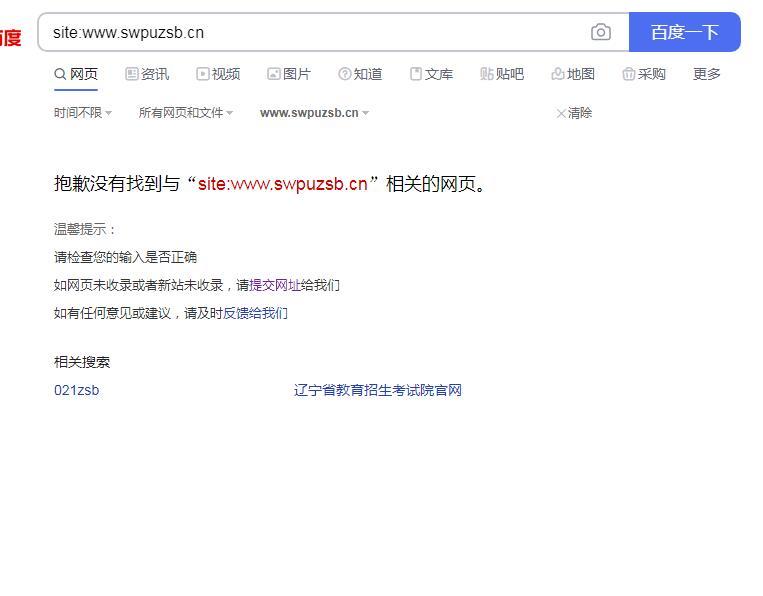Expand the 时间不限 time filter
The height and width of the screenshot is (596, 763).
point(83,113)
